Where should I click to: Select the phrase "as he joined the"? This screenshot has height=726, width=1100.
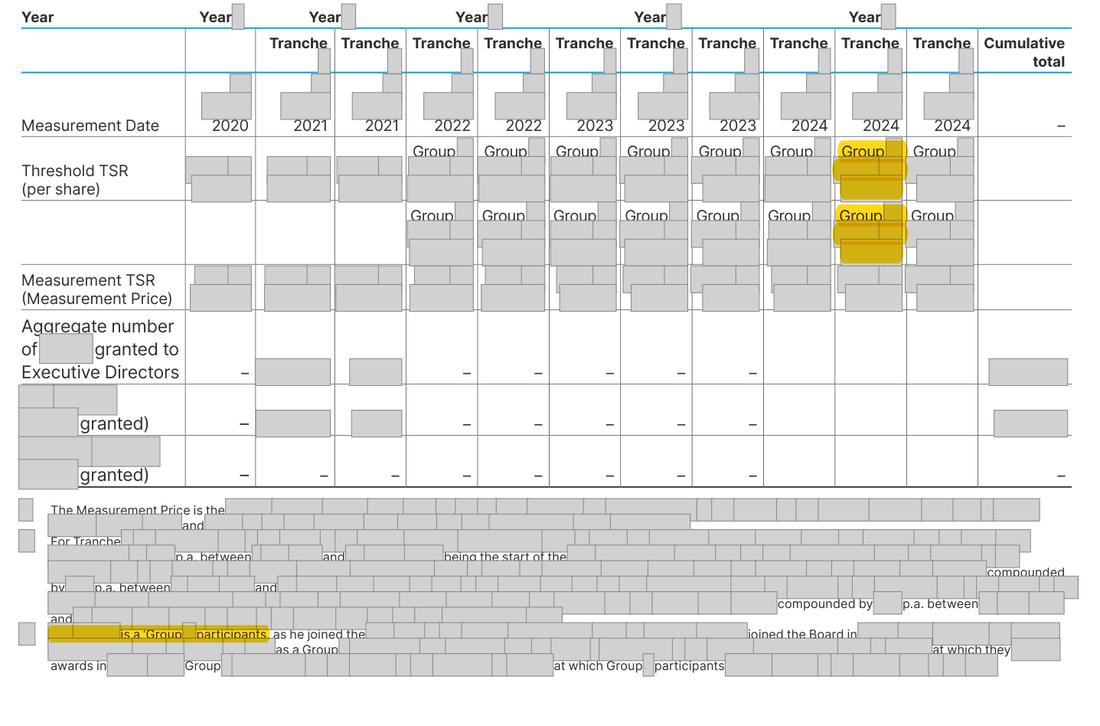click(x=319, y=634)
